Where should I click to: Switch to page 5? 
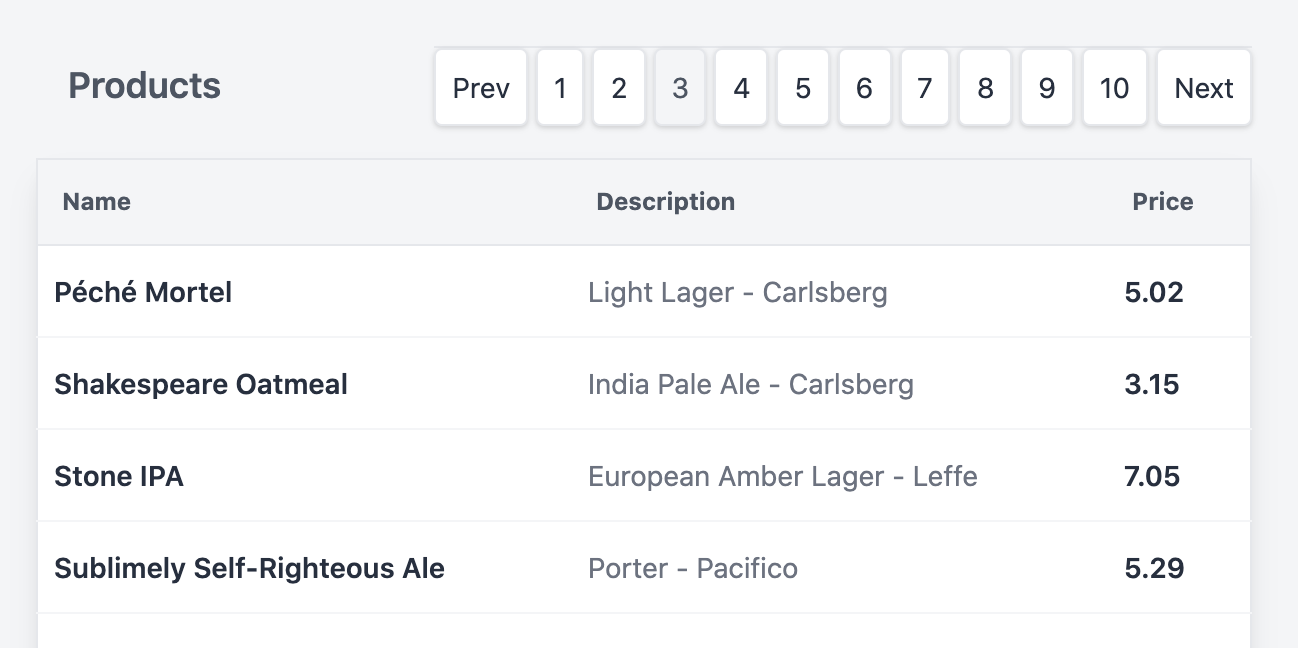pyautogui.click(x=803, y=88)
